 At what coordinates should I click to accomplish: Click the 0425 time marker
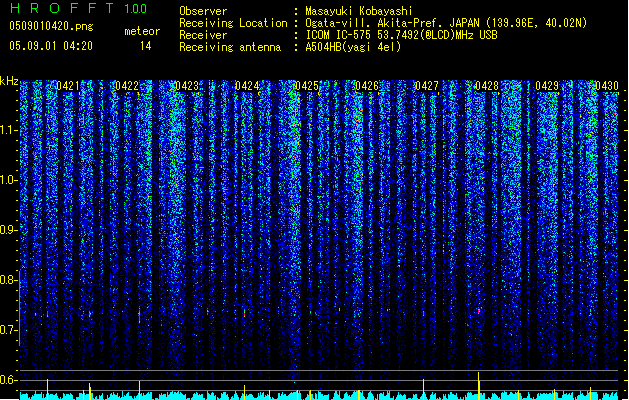pos(307,86)
